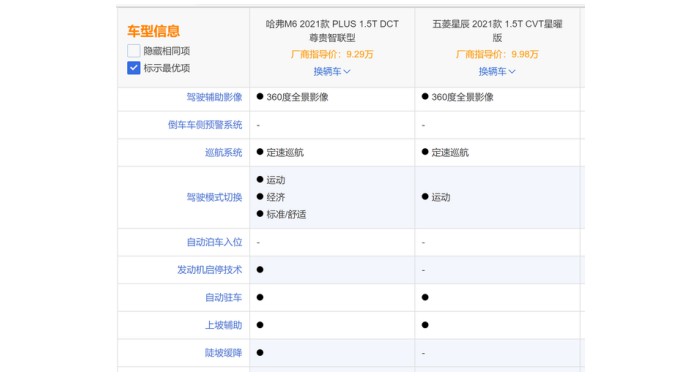Viewport: 685px width, 376px height.
Task: Select the 陡坡缓降 parameter link
Action: click(223, 353)
